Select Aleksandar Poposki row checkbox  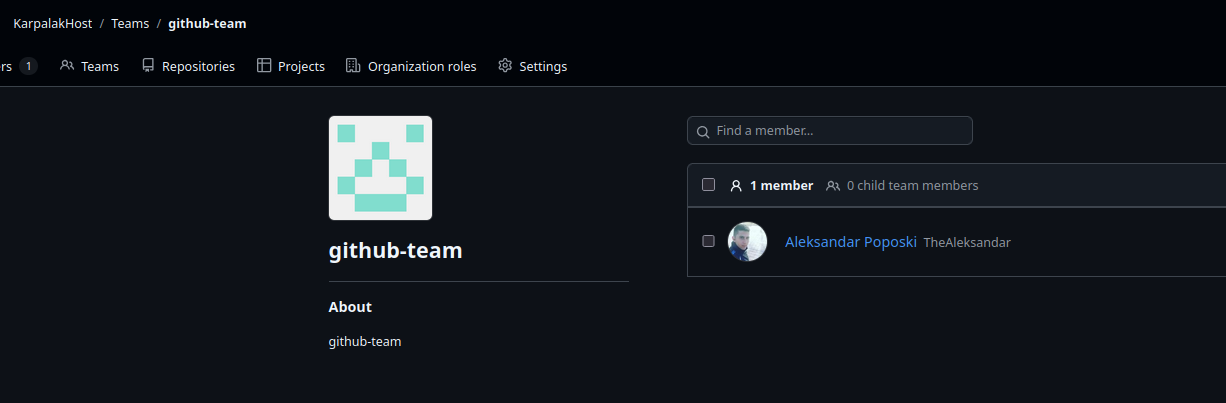click(708, 241)
